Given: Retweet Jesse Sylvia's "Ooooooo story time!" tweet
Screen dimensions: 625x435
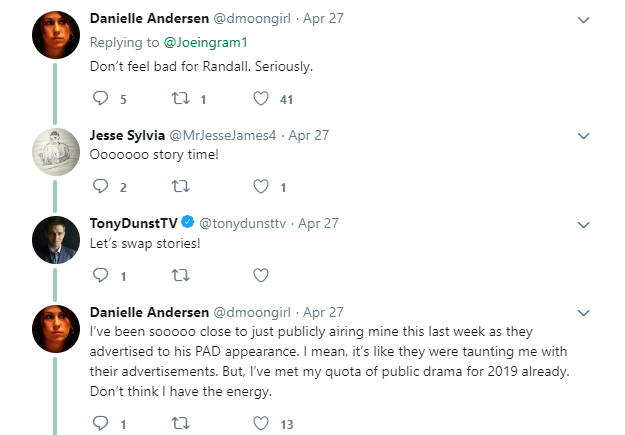Looking at the screenshot, I should 181,186.
